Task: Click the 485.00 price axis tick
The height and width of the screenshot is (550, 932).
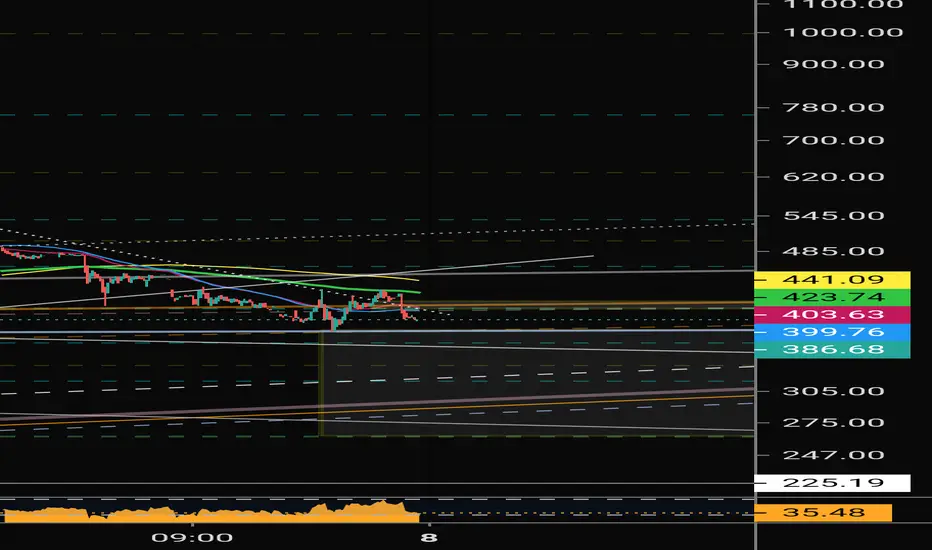Action: coord(833,251)
